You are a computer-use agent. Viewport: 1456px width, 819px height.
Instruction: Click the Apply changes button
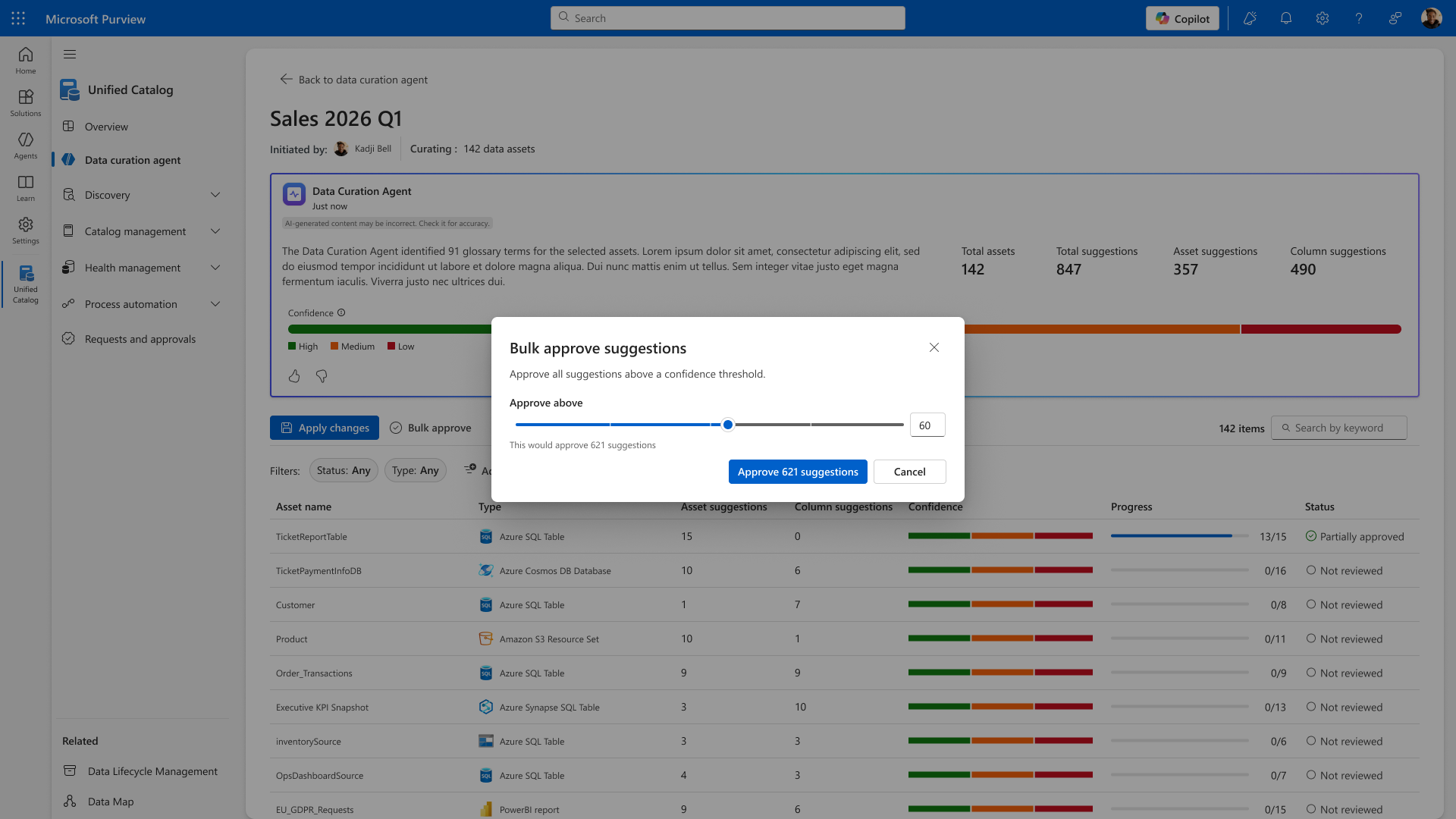point(325,428)
